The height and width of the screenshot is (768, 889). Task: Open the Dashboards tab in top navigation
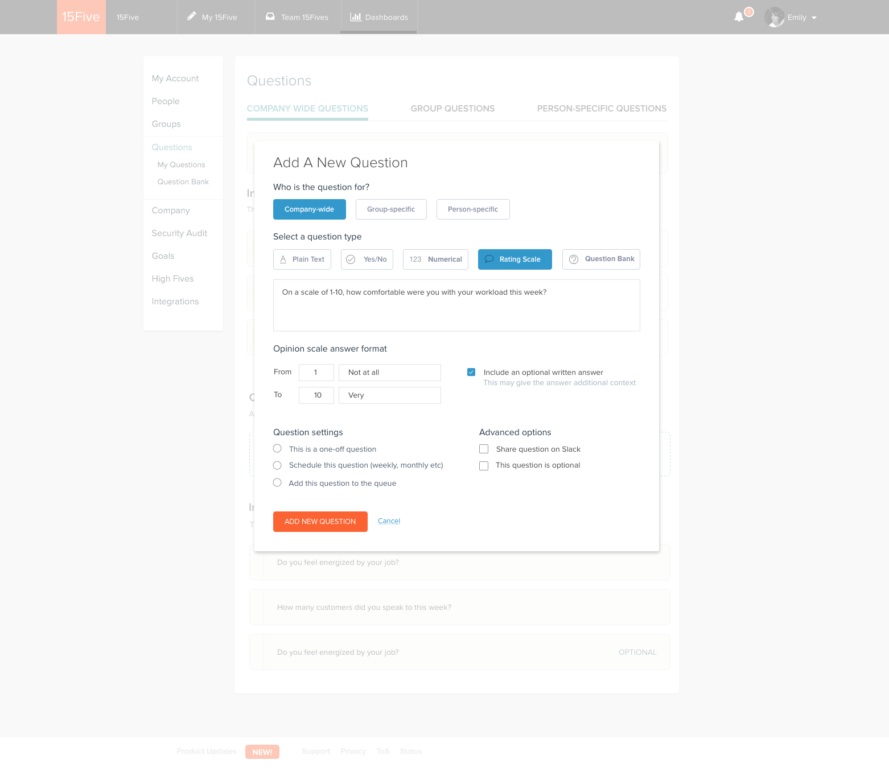tap(378, 17)
